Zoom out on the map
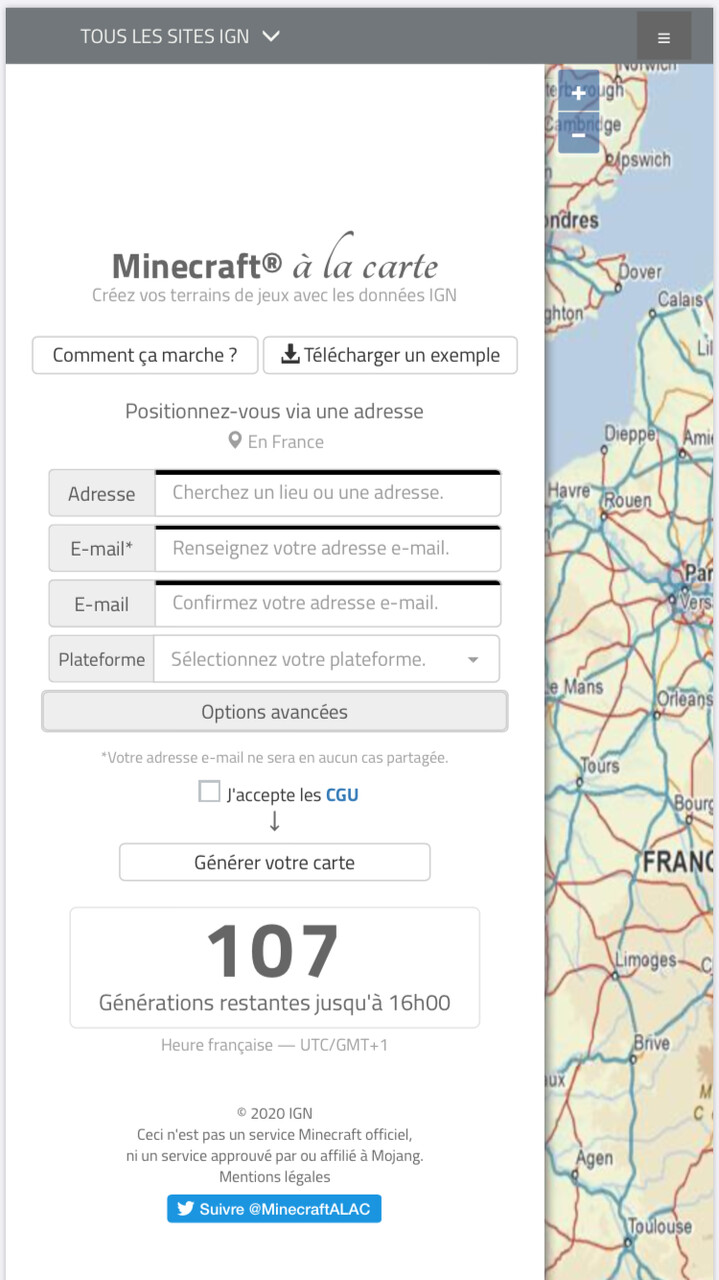 [578, 134]
